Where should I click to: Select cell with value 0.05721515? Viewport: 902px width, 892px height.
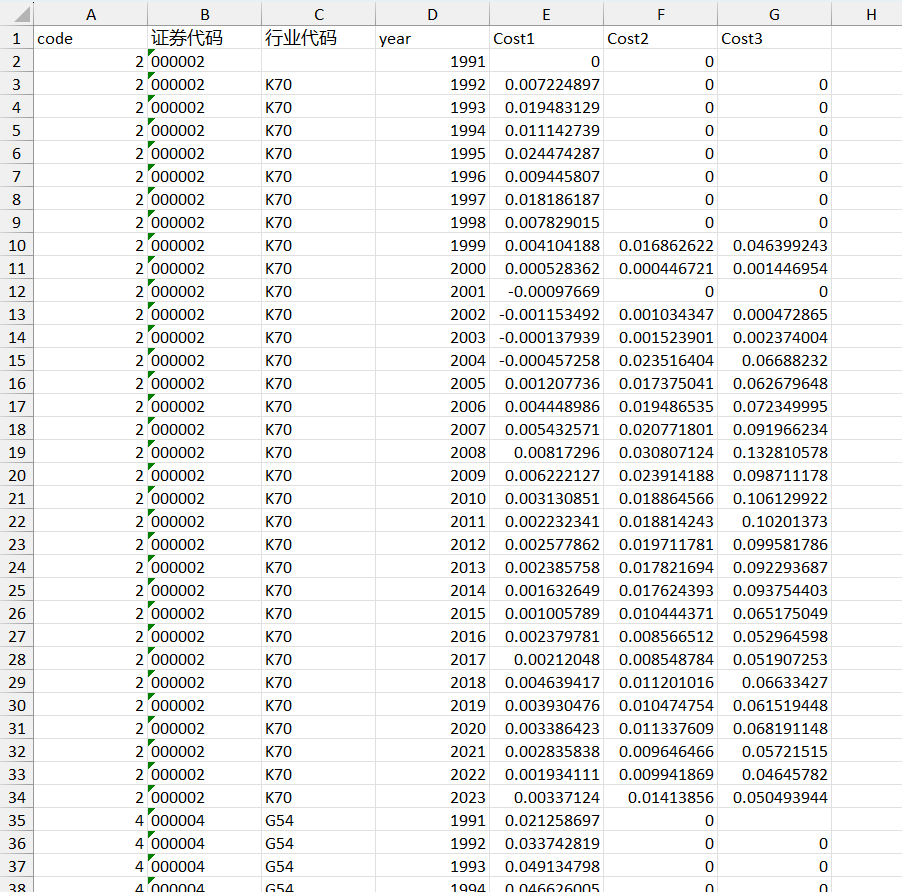[774, 752]
